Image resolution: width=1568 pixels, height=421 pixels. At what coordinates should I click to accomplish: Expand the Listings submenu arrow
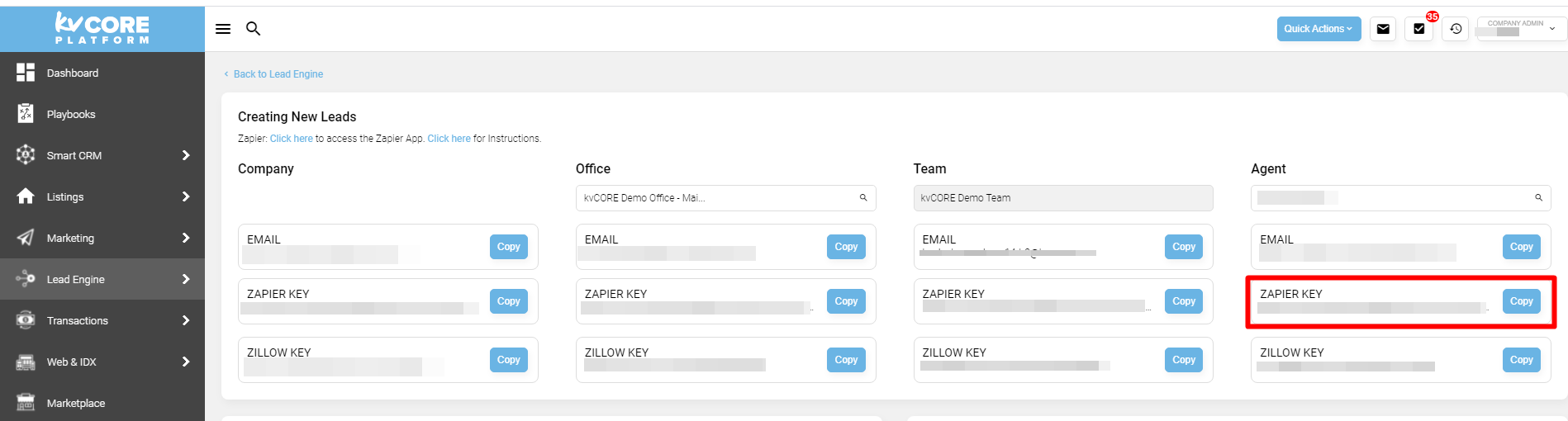[186, 196]
